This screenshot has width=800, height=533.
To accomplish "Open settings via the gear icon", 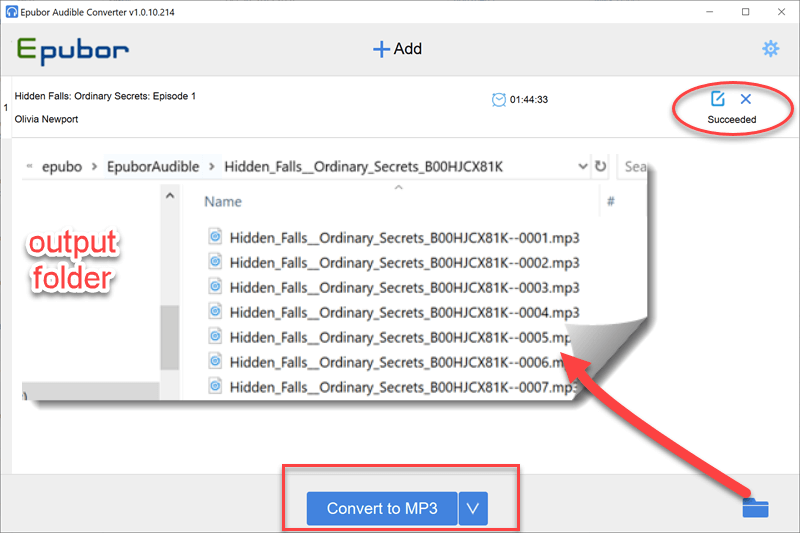I will 770,49.
